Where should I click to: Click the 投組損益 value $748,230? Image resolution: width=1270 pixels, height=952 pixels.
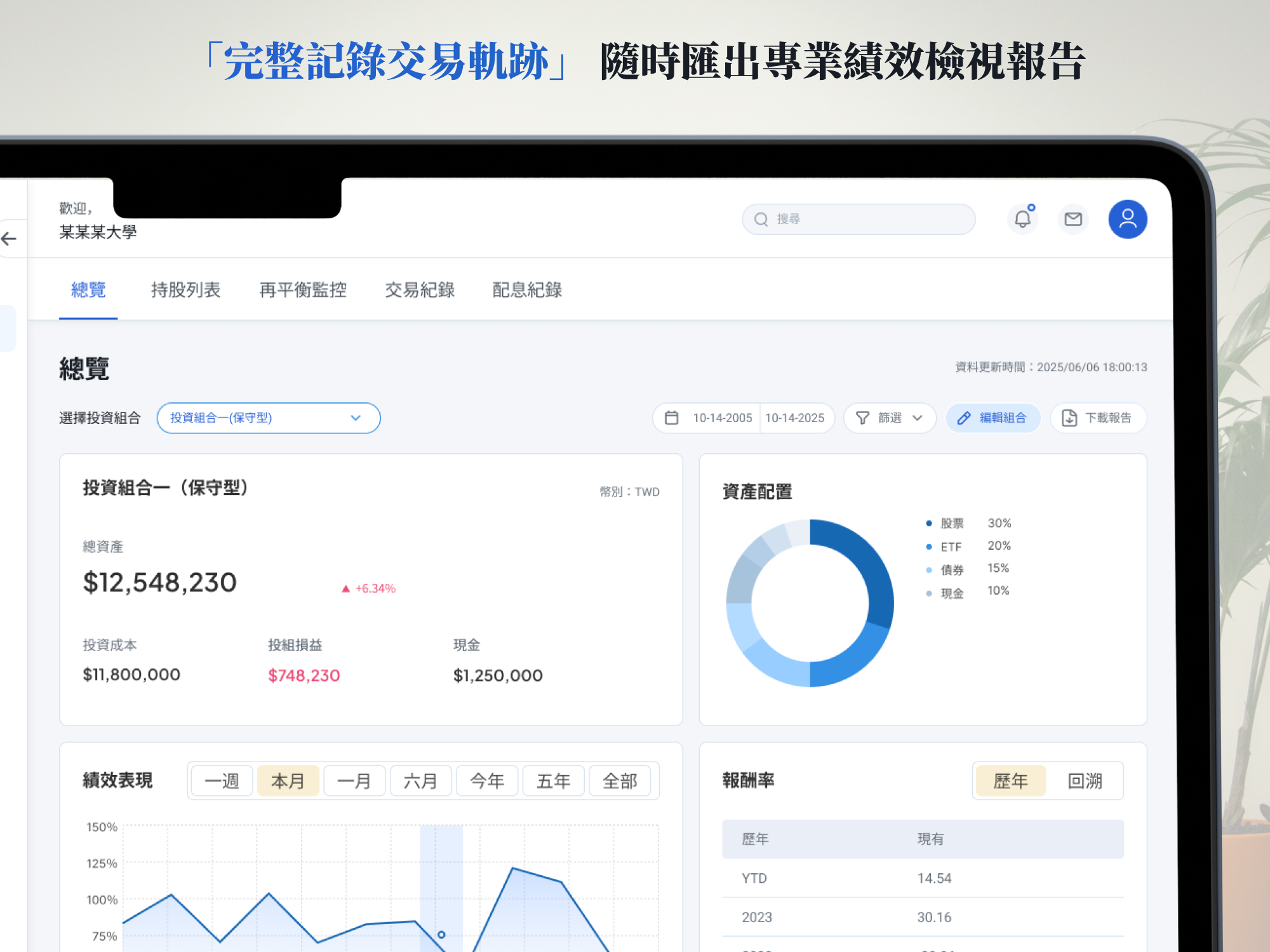pos(304,675)
